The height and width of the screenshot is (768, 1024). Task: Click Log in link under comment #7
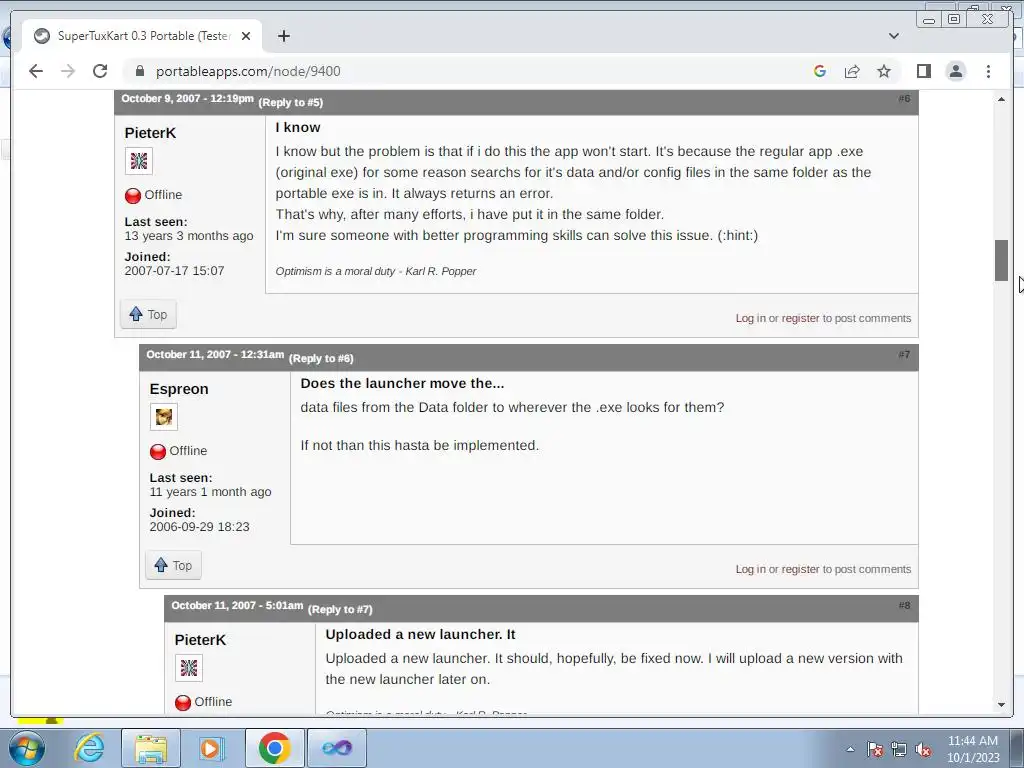point(750,569)
